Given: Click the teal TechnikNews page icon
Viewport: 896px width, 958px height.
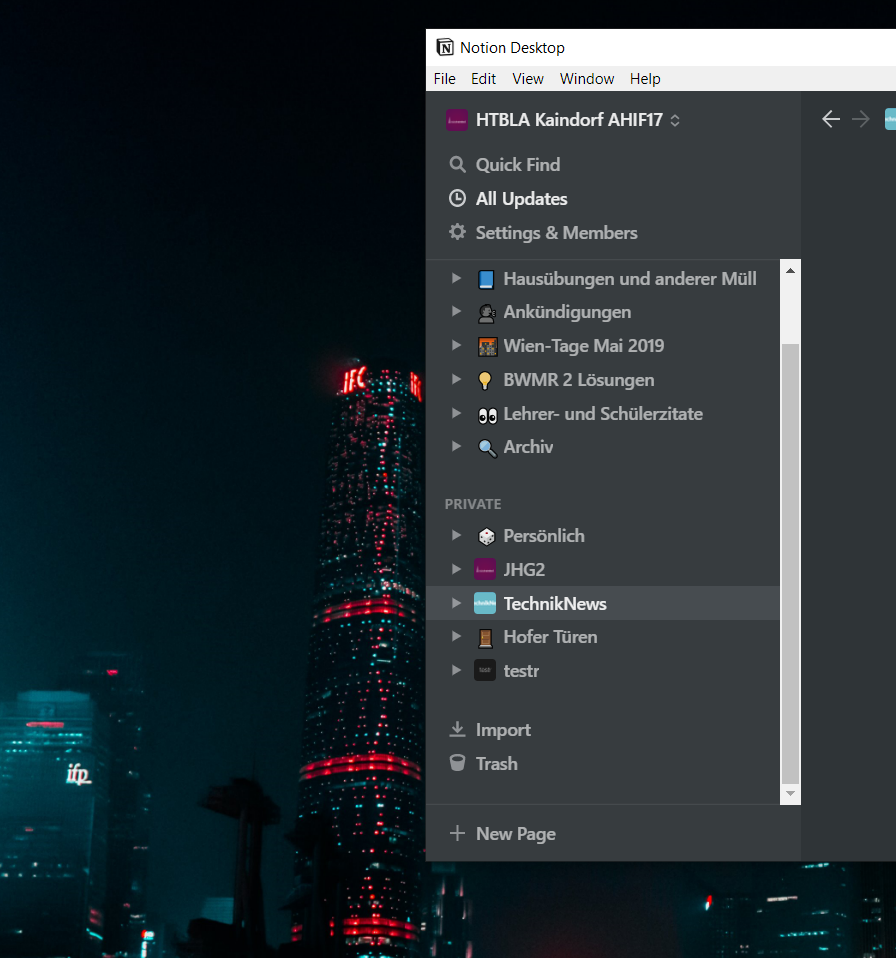Looking at the screenshot, I should [x=485, y=603].
